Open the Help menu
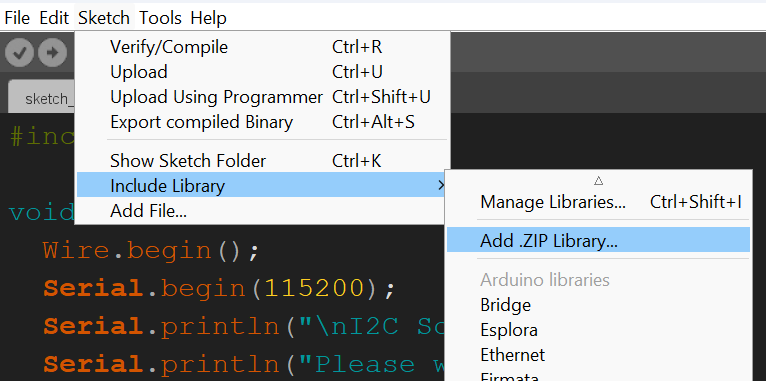This screenshot has width=766, height=381. coord(208,18)
